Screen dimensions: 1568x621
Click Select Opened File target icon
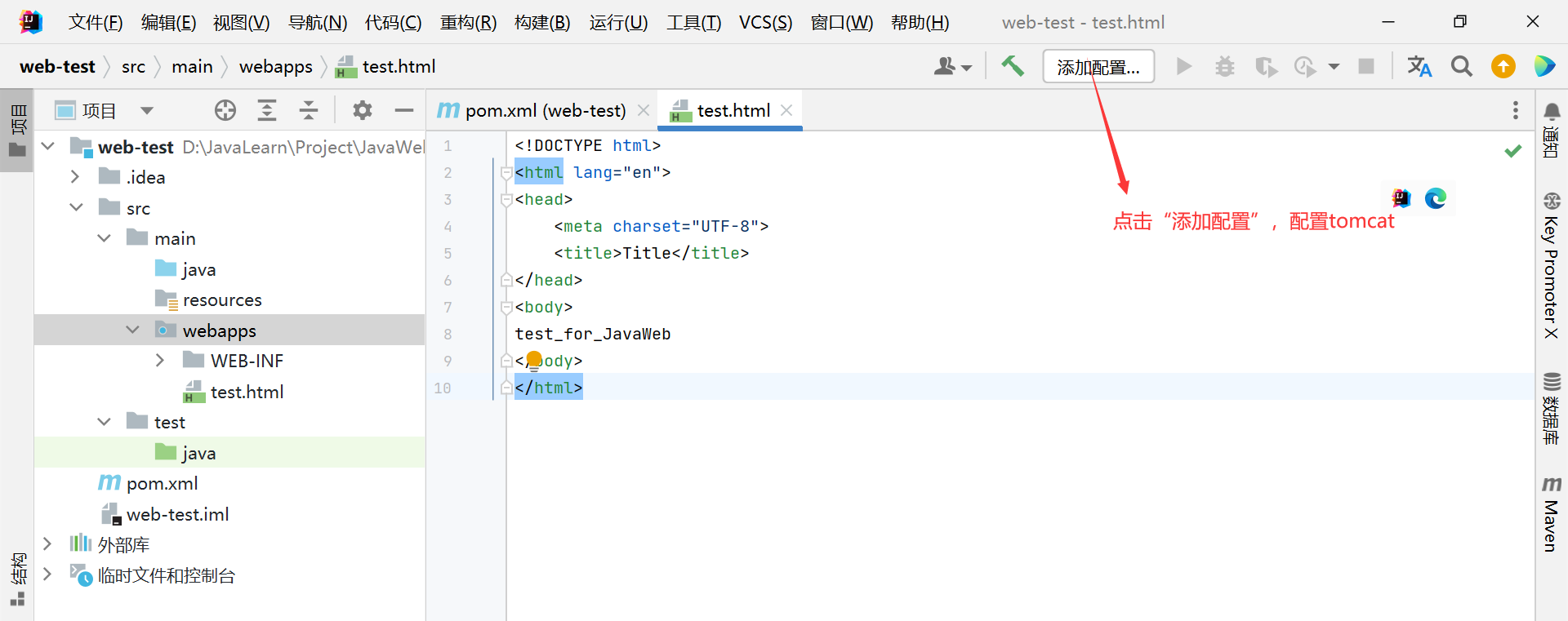tap(225, 110)
